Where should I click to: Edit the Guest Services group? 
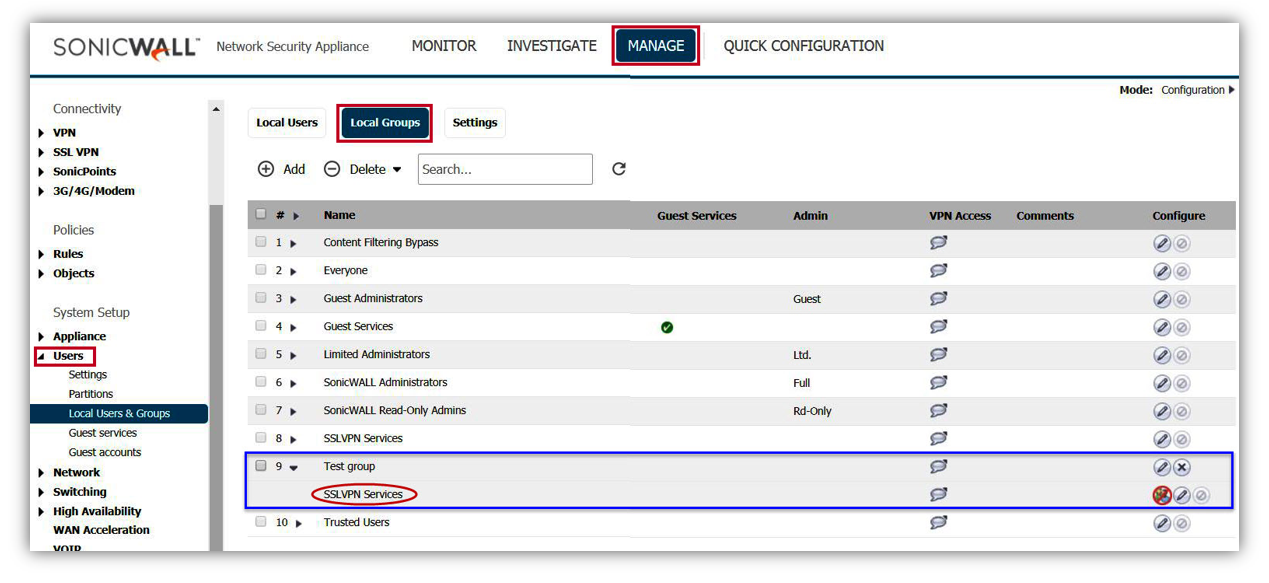click(x=1162, y=327)
